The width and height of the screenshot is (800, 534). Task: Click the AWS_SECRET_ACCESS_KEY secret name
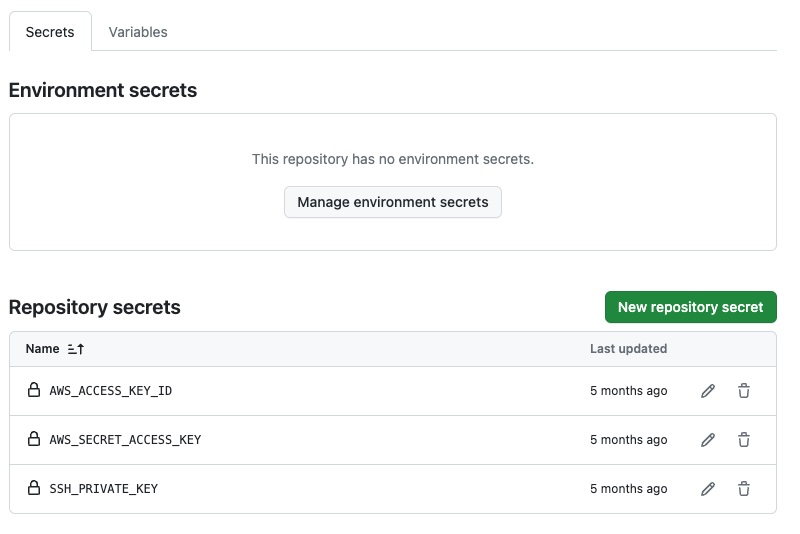pos(125,440)
